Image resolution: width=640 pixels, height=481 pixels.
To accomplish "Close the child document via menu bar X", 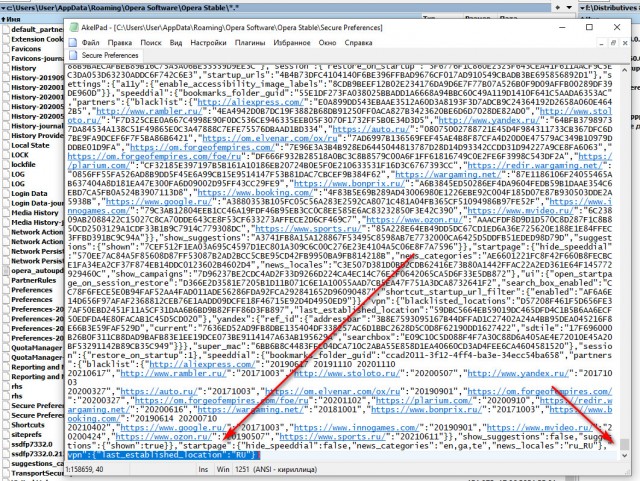I will pyautogui.click(x=625, y=43).
